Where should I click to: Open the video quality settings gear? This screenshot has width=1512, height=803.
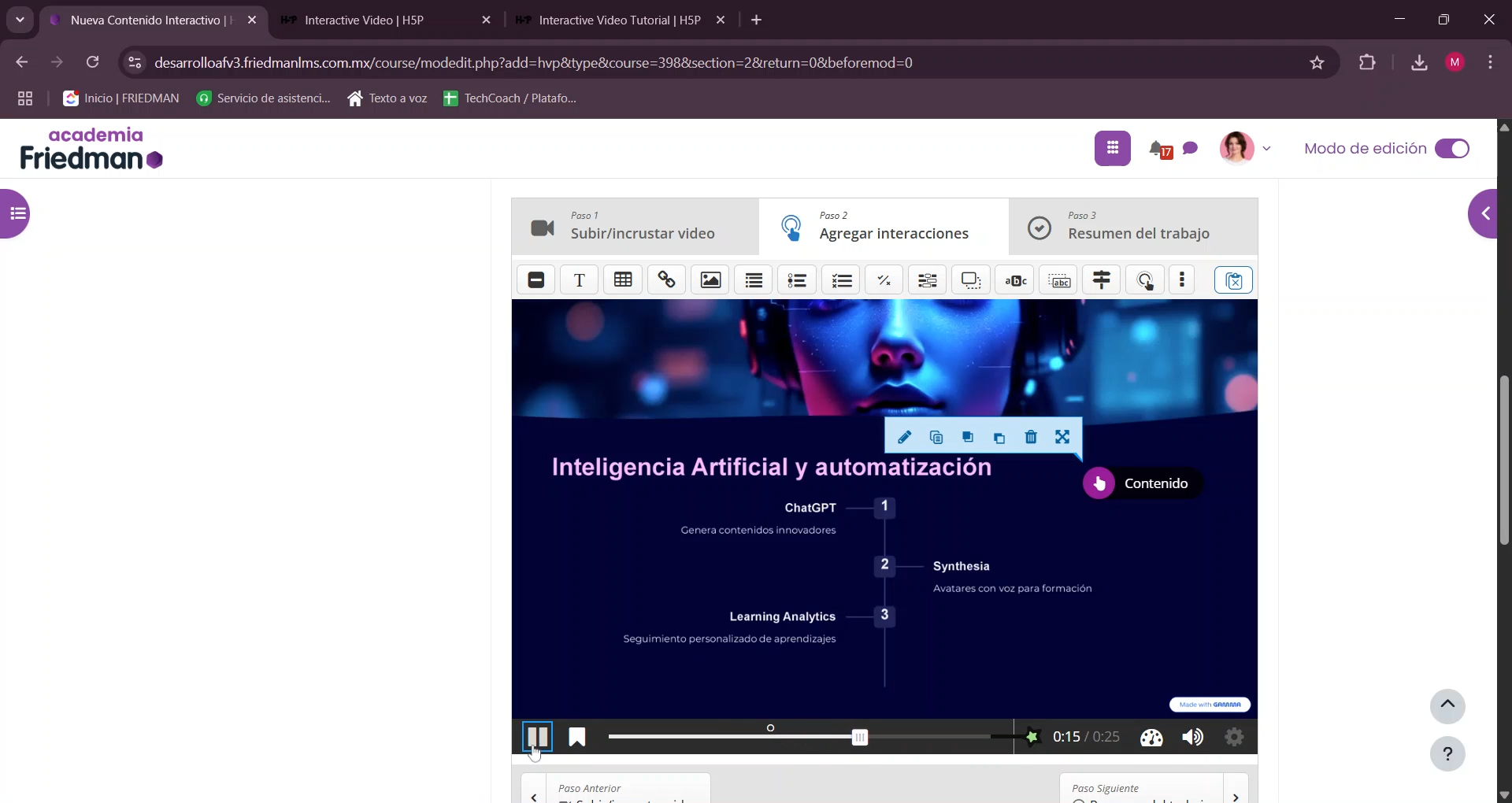coord(1234,737)
